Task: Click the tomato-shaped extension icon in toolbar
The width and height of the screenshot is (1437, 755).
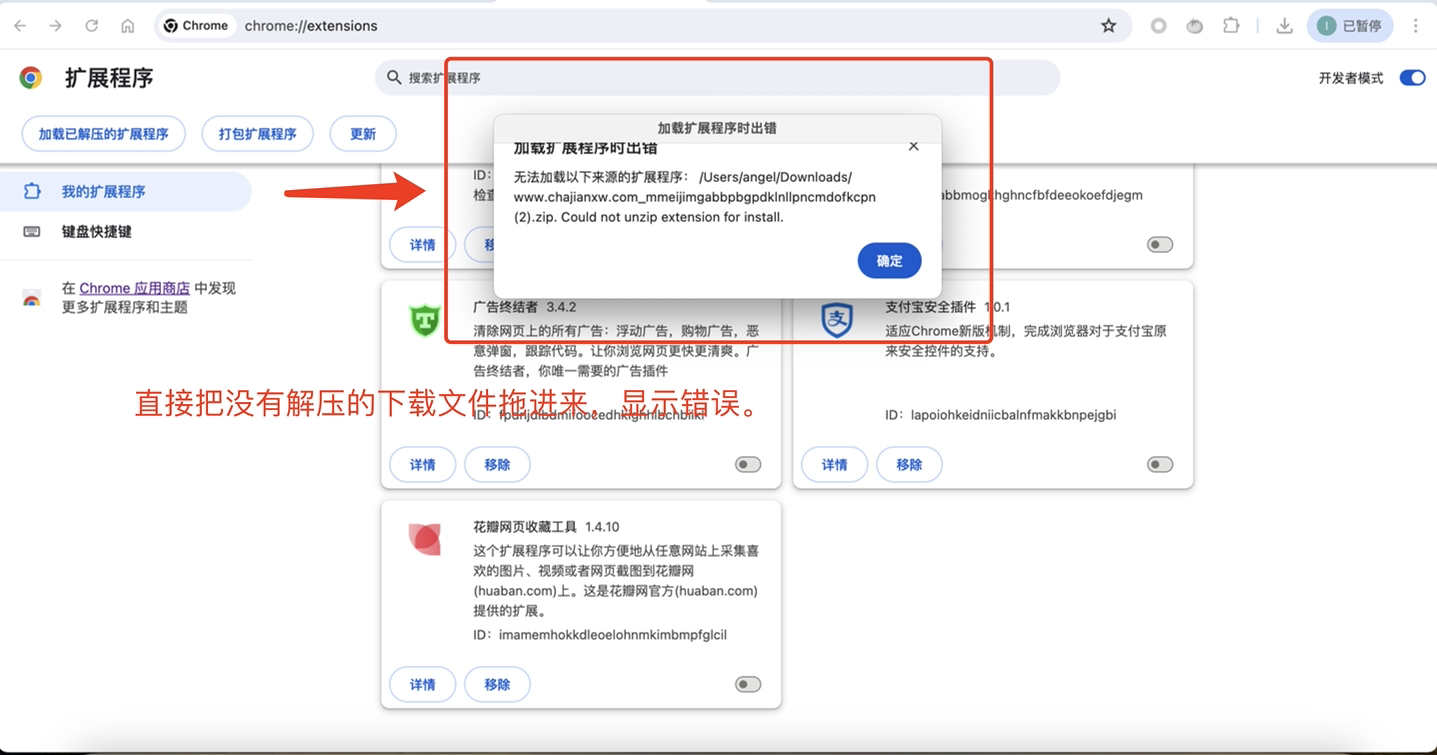Action: (1194, 26)
